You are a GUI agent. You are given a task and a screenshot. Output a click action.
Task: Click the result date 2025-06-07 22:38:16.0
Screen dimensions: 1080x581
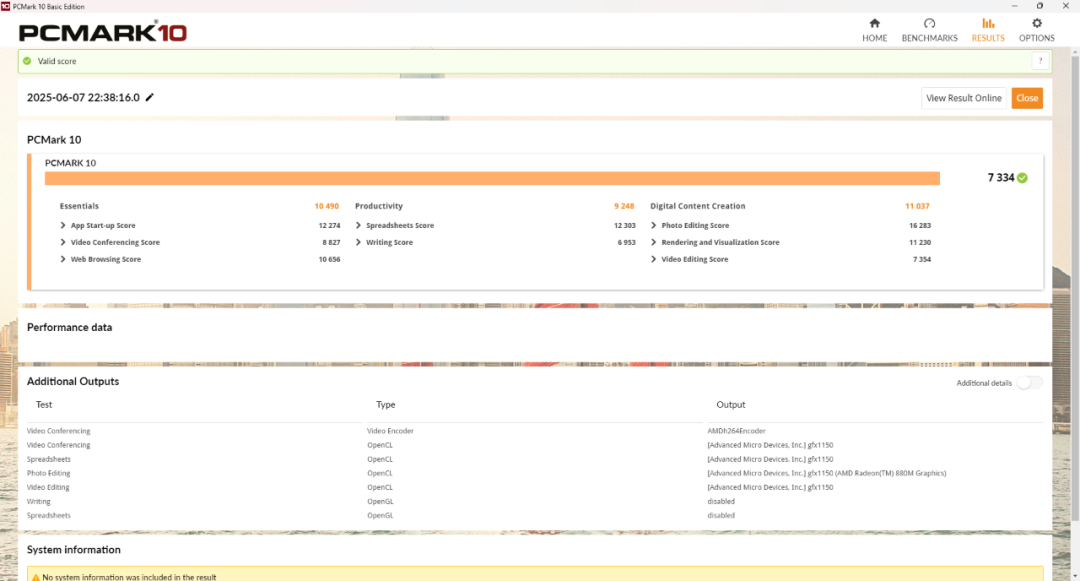click(x=83, y=97)
